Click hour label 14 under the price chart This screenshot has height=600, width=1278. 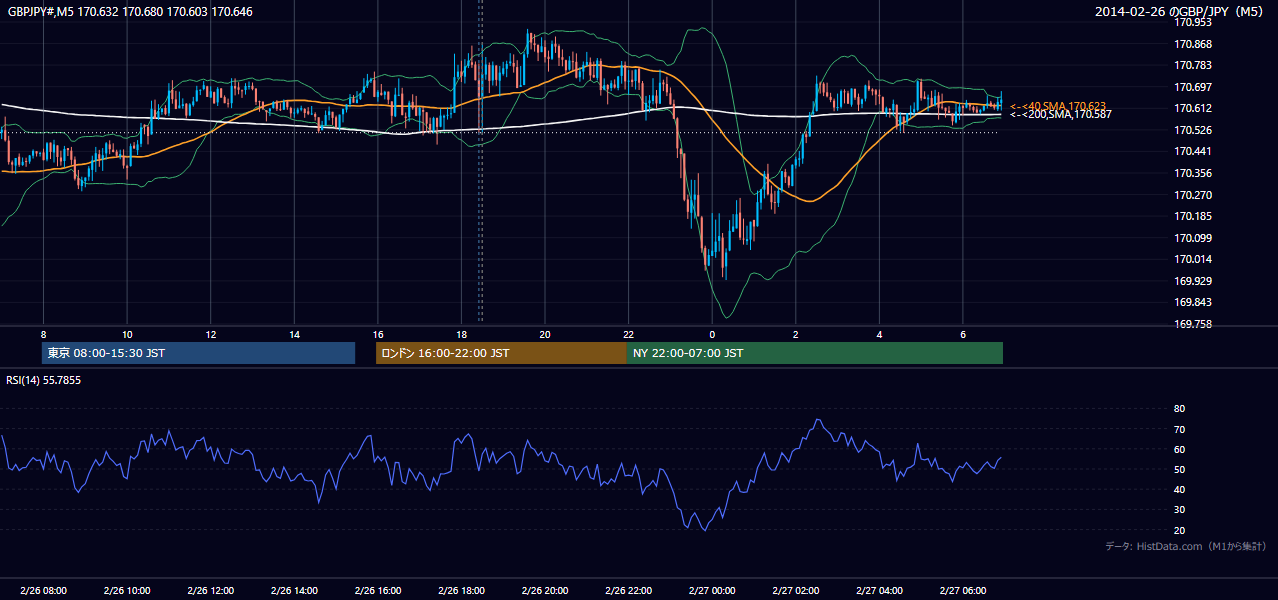coord(294,334)
